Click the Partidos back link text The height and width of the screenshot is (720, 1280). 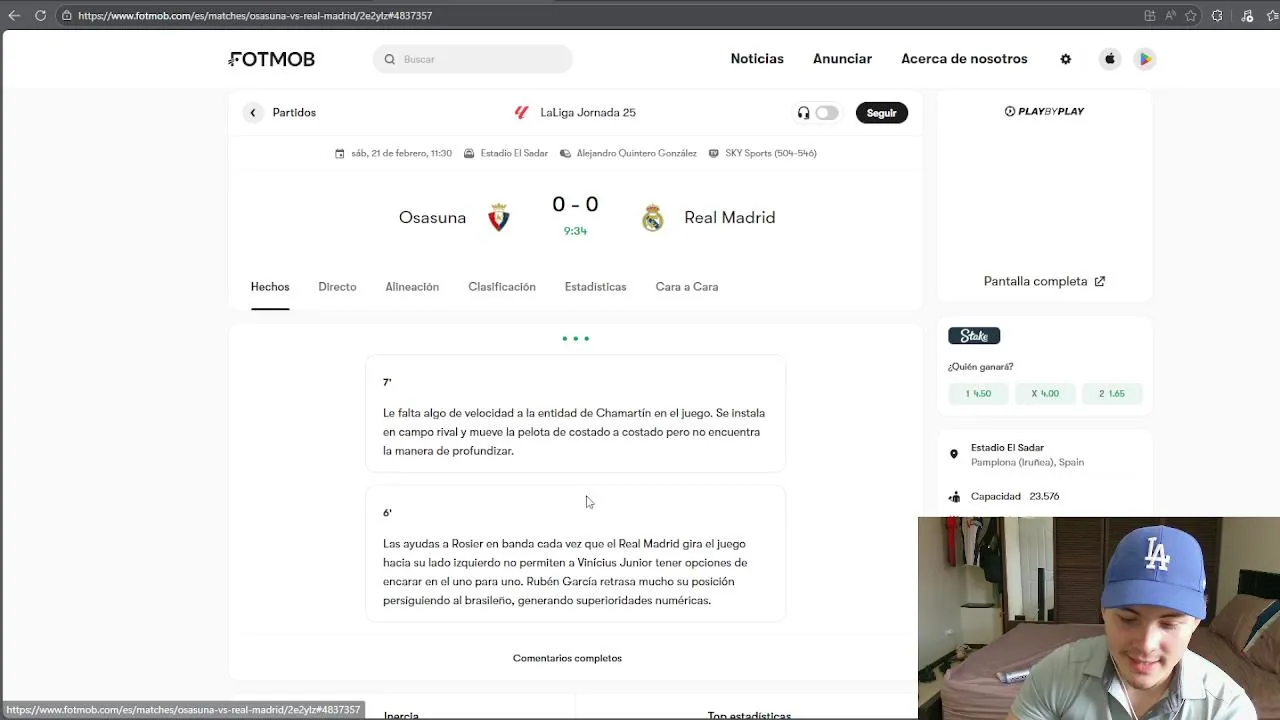[294, 113]
